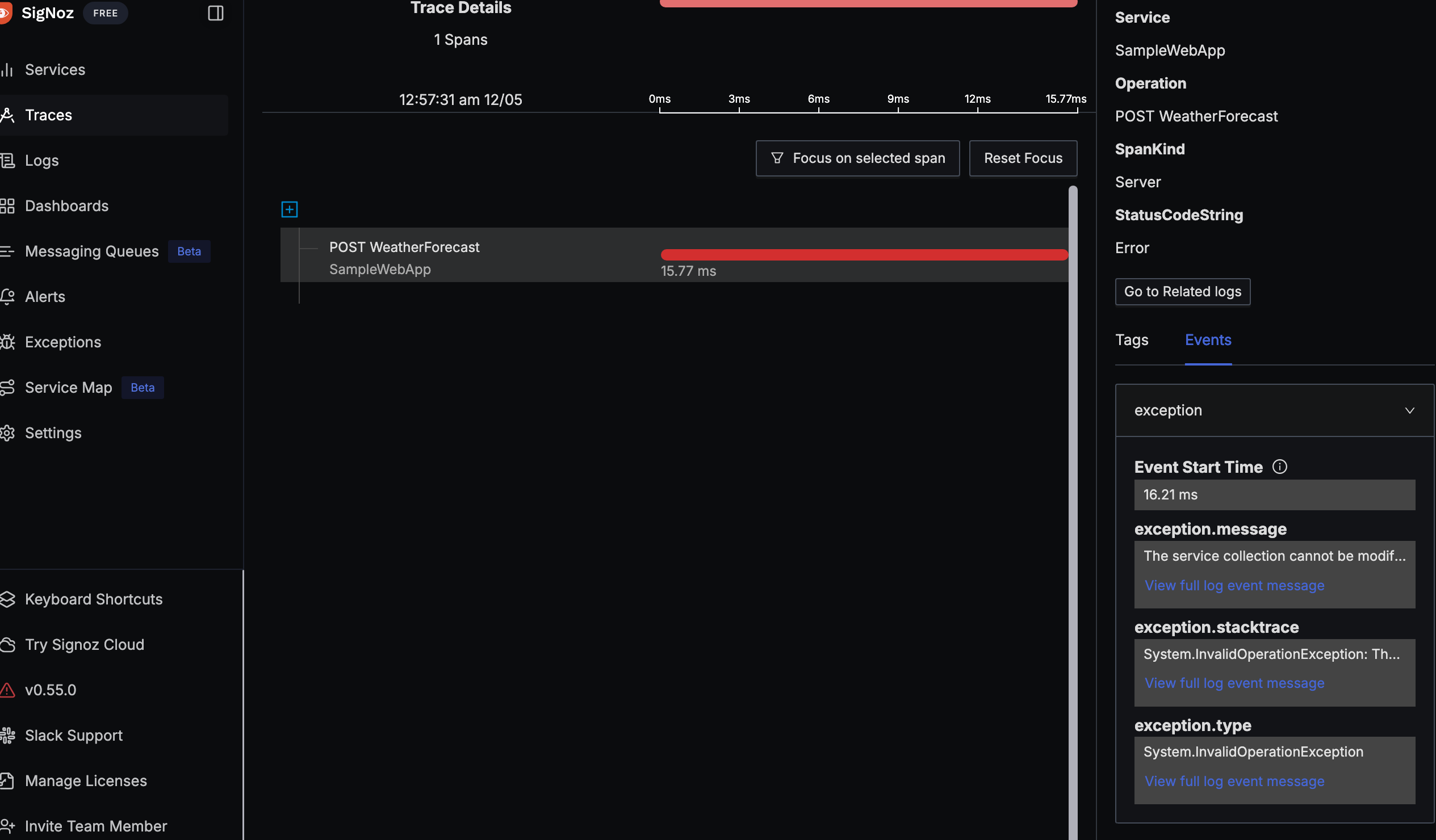This screenshot has width=1436, height=840.
Task: Show Event Start Time info tooltip icon
Action: [1279, 467]
